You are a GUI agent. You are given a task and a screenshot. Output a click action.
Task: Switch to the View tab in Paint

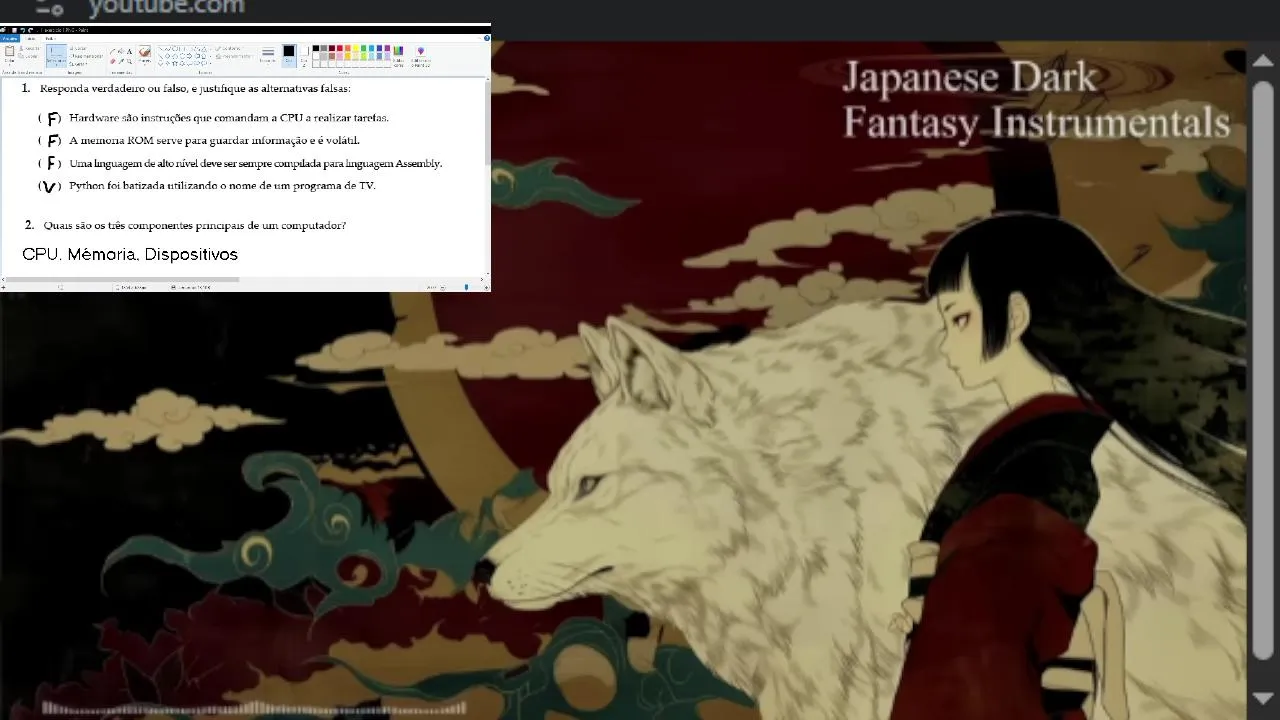[50, 38]
